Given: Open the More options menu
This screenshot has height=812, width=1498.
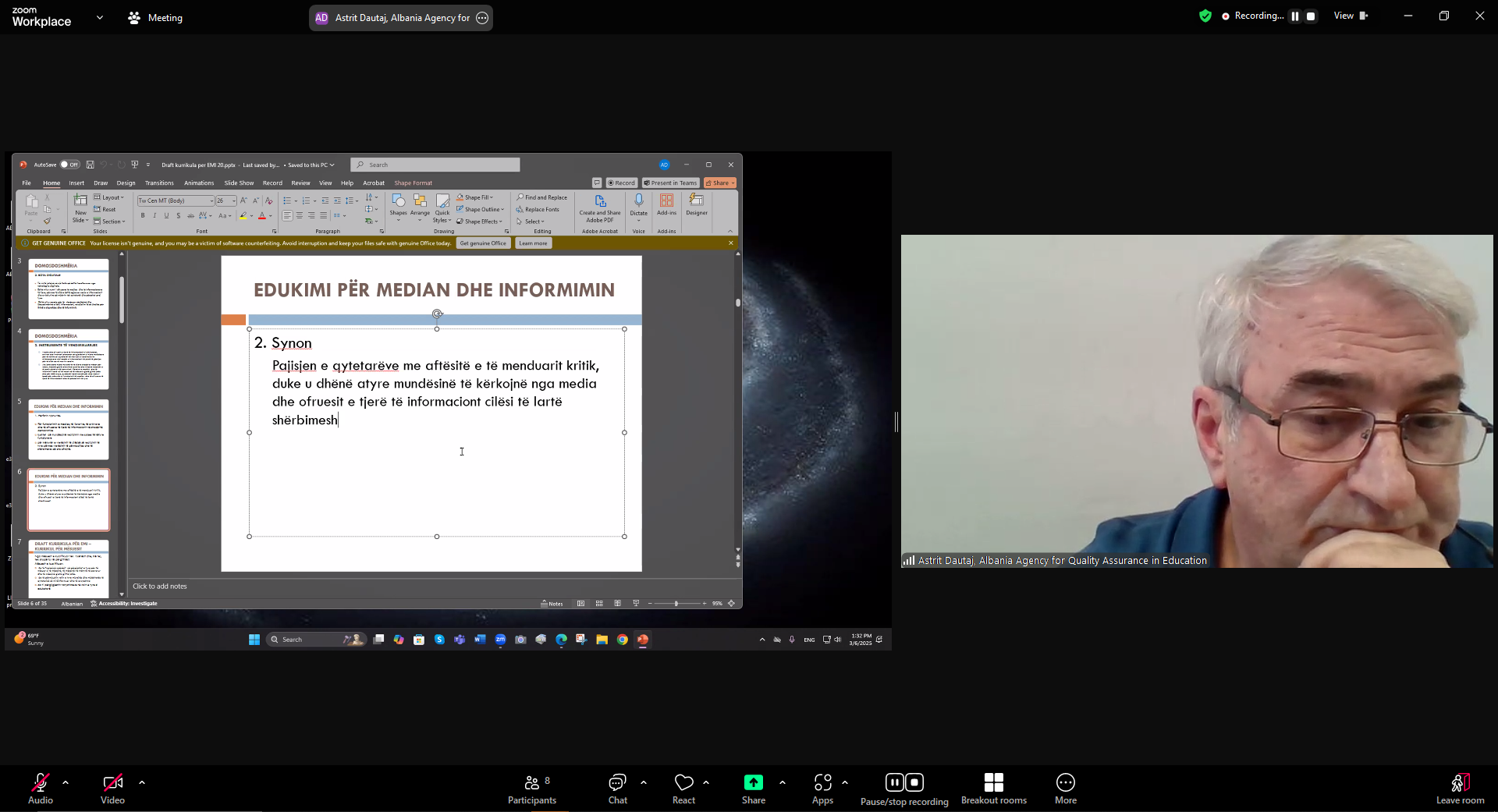Looking at the screenshot, I should (1066, 788).
